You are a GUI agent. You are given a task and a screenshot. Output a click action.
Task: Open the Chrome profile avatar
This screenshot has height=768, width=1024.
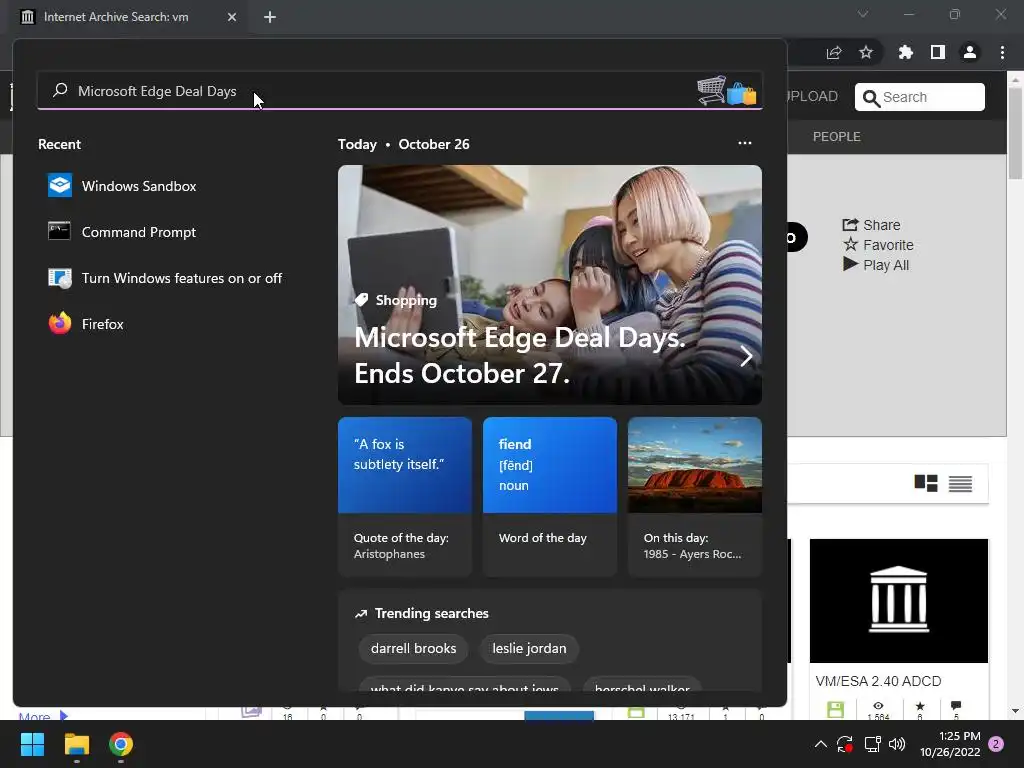pyautogui.click(x=970, y=52)
